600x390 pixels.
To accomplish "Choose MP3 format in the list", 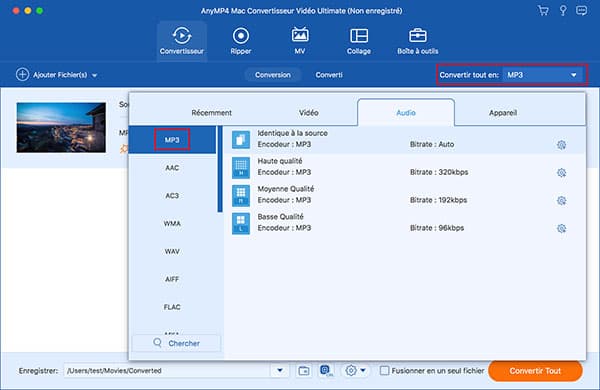I will (172, 140).
